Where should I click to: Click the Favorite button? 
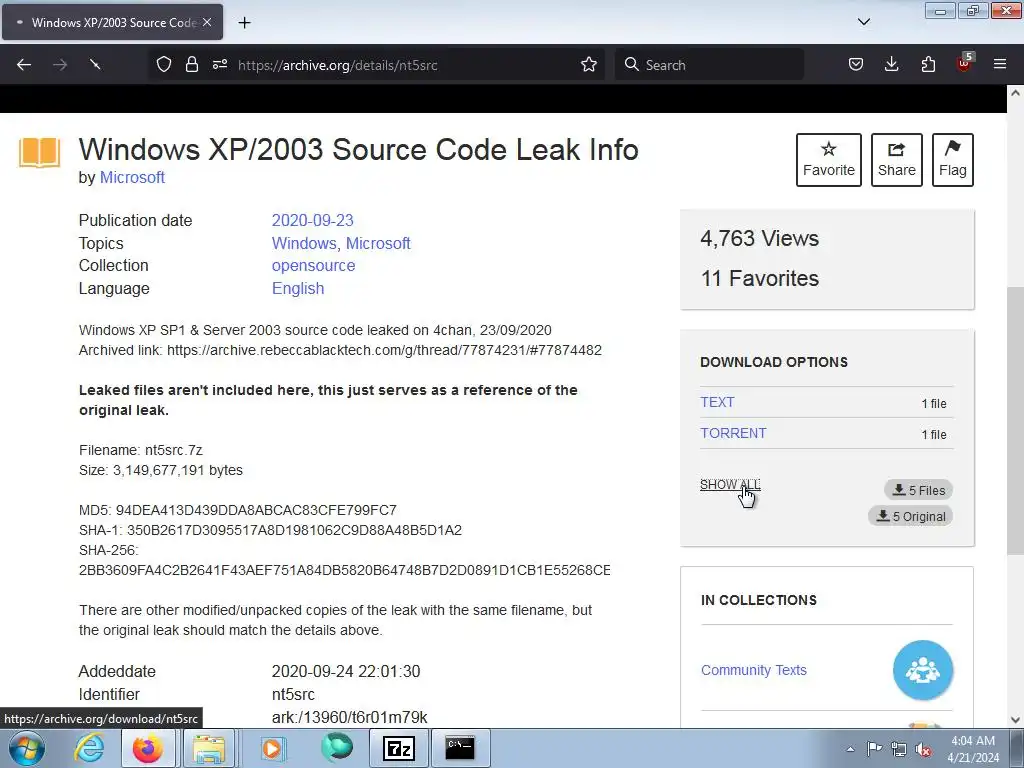pos(829,160)
